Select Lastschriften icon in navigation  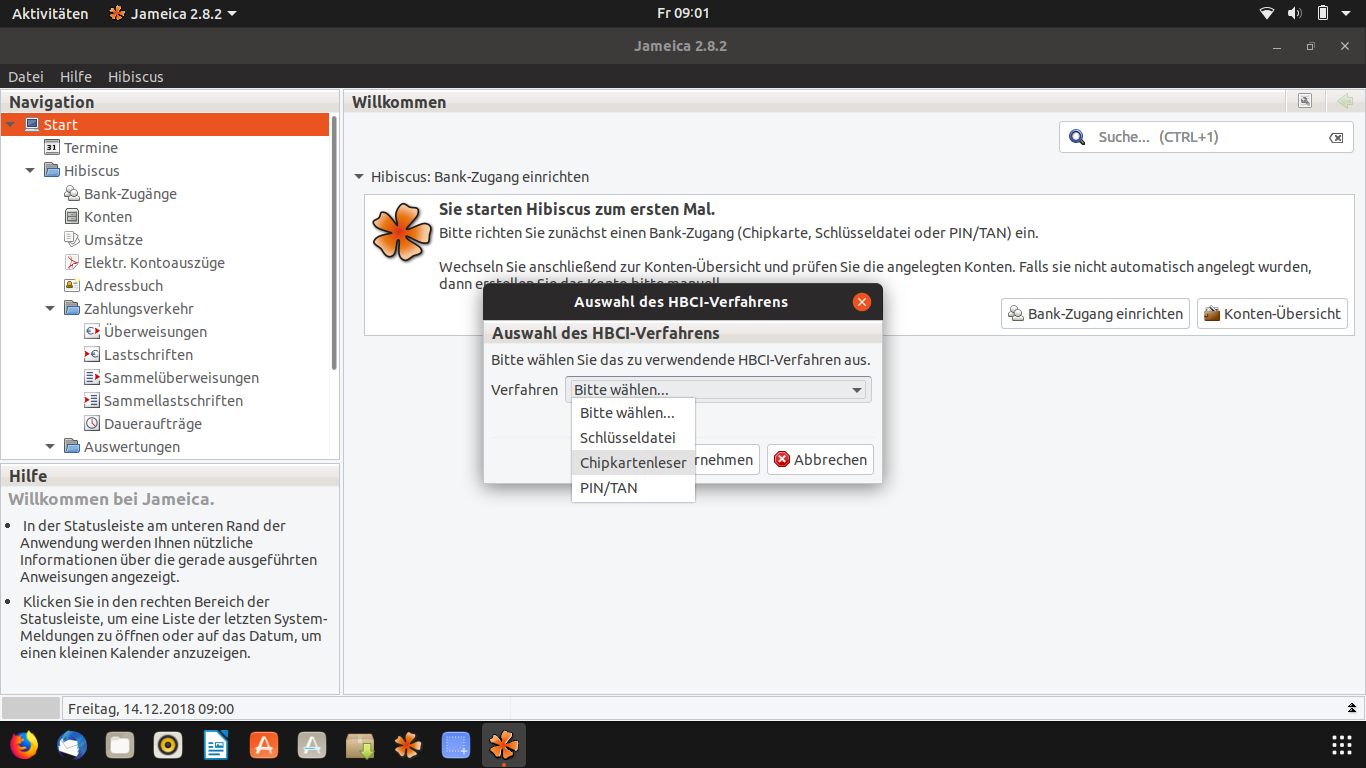click(92, 354)
